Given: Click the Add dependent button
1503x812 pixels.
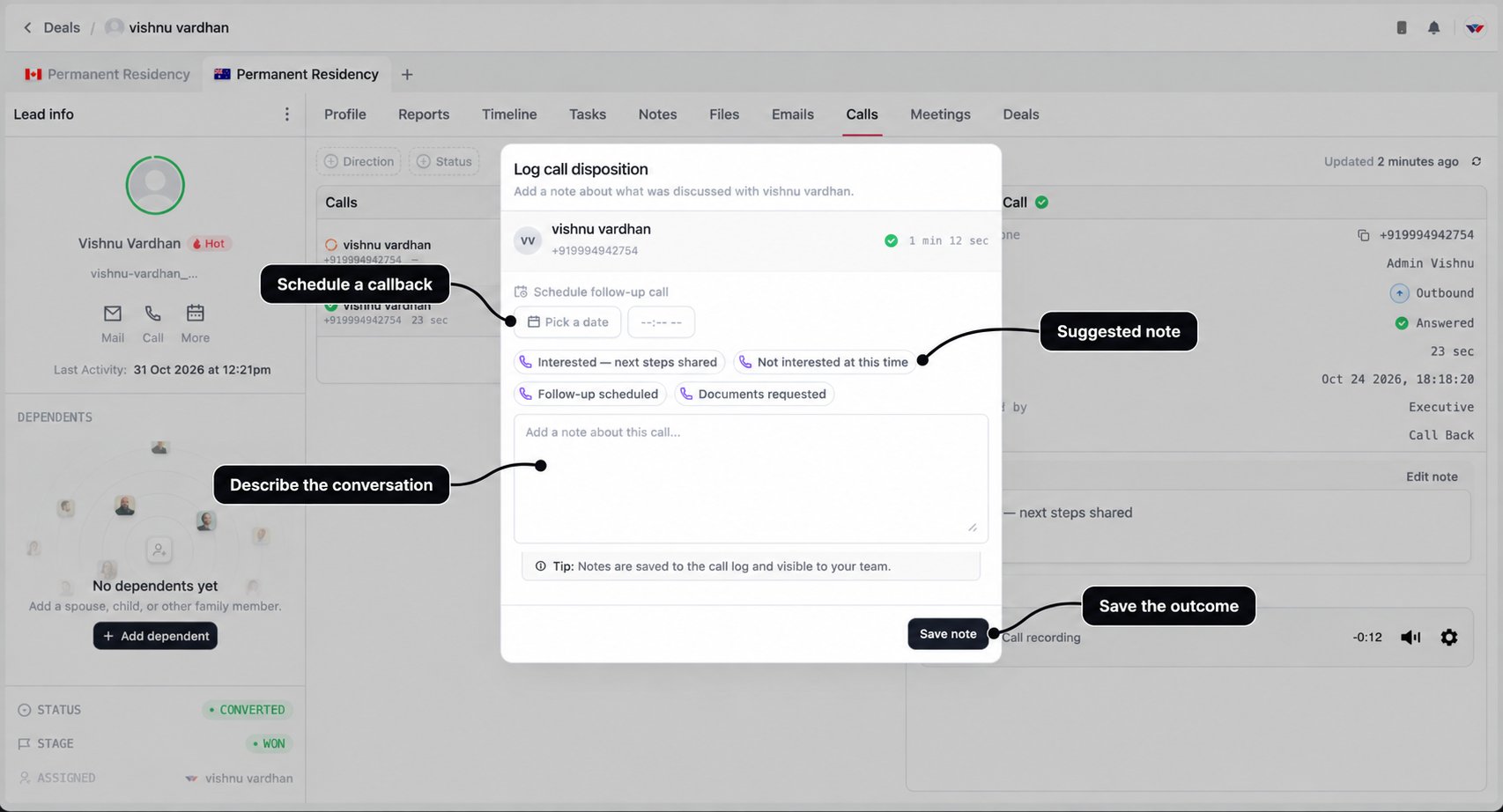Looking at the screenshot, I should tap(155, 636).
